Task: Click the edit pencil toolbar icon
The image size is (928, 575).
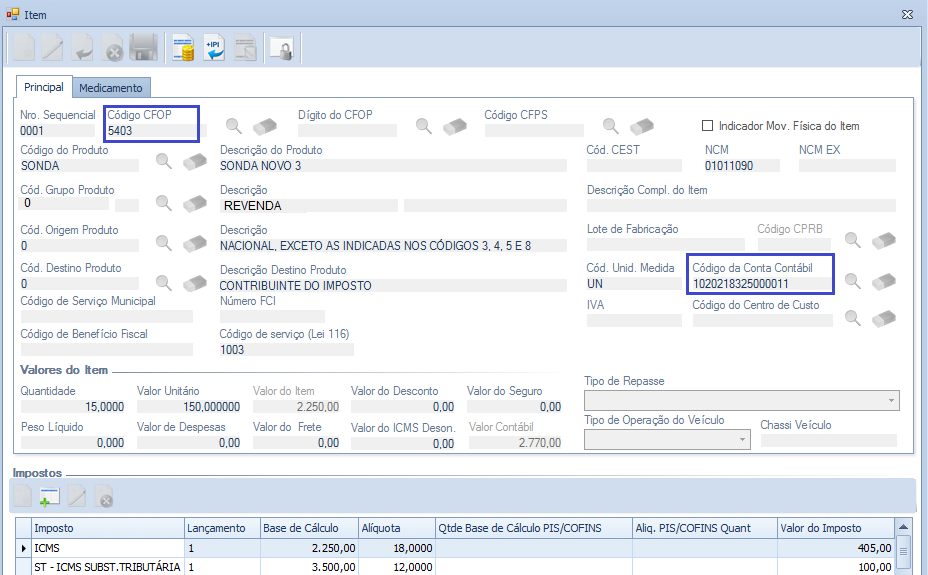Action: (x=53, y=48)
